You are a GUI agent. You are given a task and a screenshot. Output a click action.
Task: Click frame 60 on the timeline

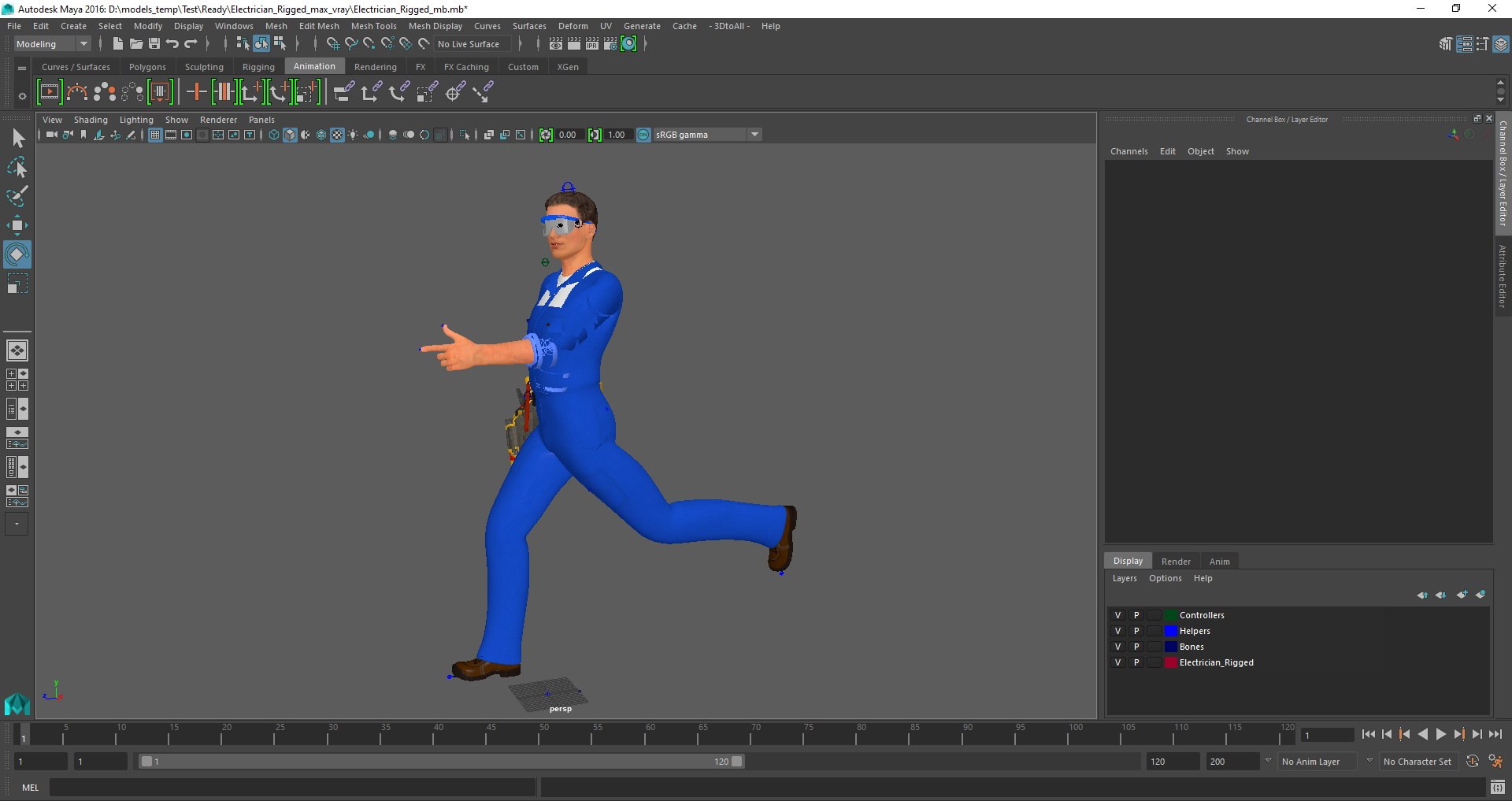pyautogui.click(x=645, y=735)
